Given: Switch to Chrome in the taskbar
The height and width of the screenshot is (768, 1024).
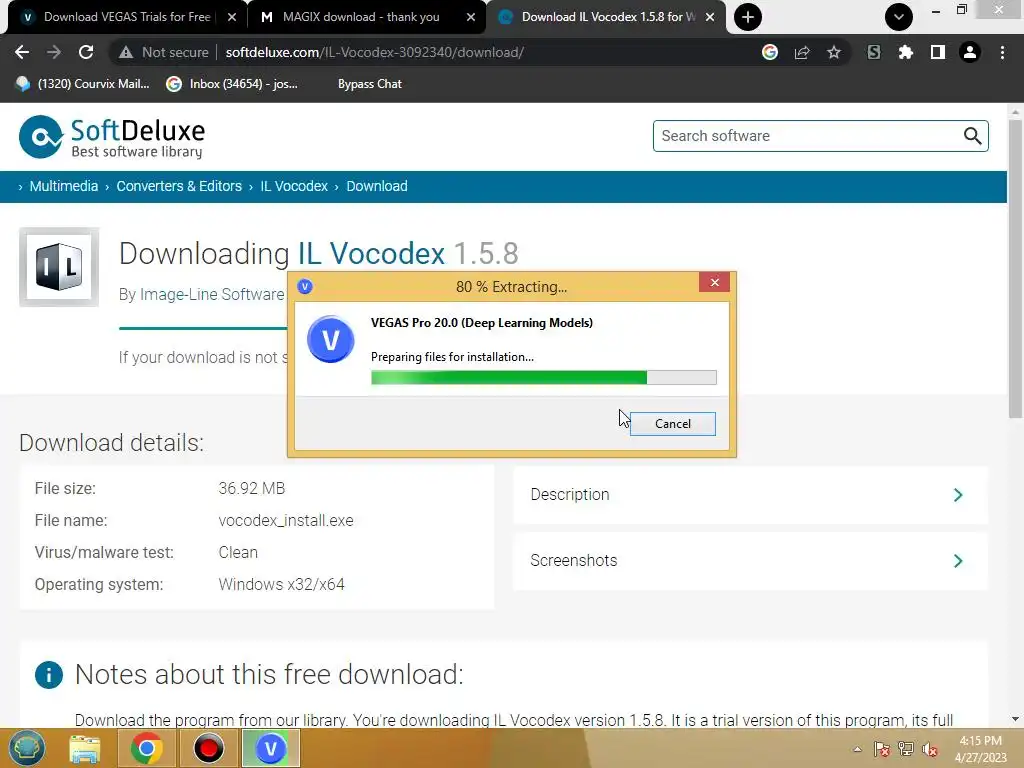Looking at the screenshot, I should point(146,748).
